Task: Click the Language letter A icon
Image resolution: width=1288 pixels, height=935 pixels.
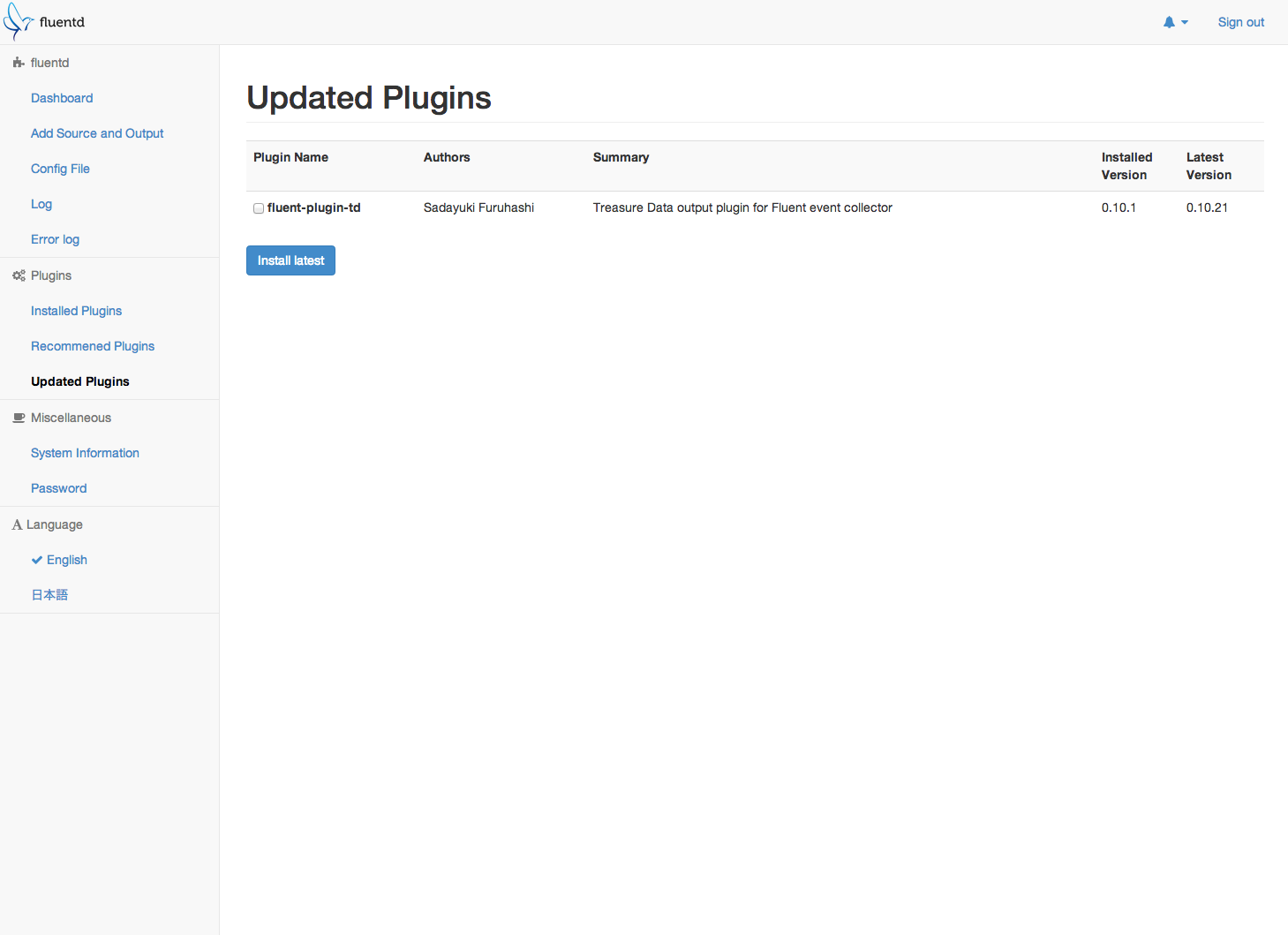Action: click(17, 524)
